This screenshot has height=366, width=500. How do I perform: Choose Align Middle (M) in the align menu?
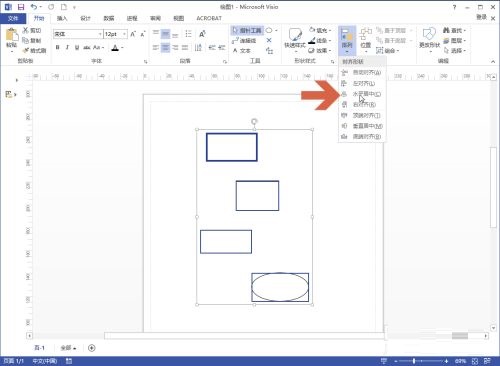(x=362, y=126)
